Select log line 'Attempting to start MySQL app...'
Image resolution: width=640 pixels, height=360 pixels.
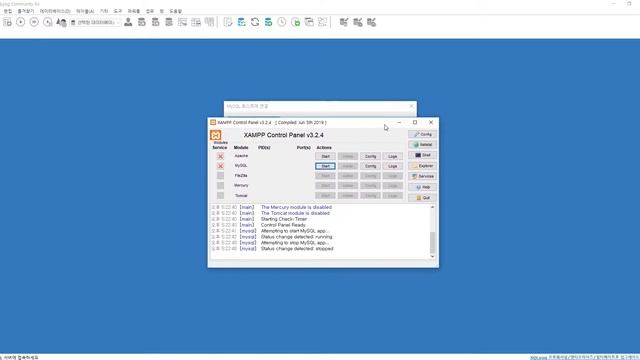pos(295,231)
